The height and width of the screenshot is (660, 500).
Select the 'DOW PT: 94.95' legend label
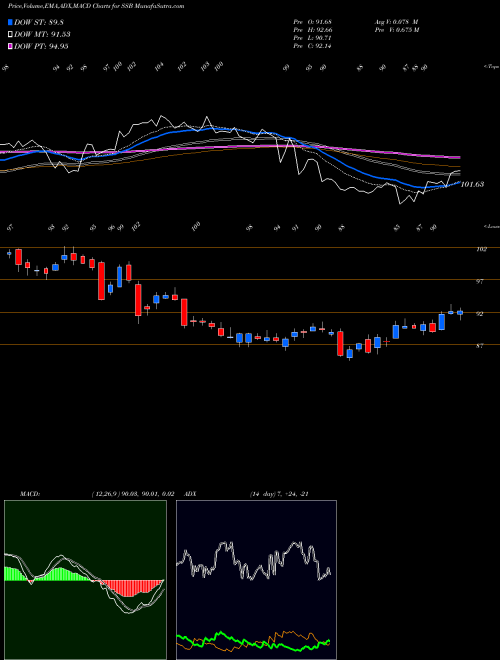coord(41,46)
